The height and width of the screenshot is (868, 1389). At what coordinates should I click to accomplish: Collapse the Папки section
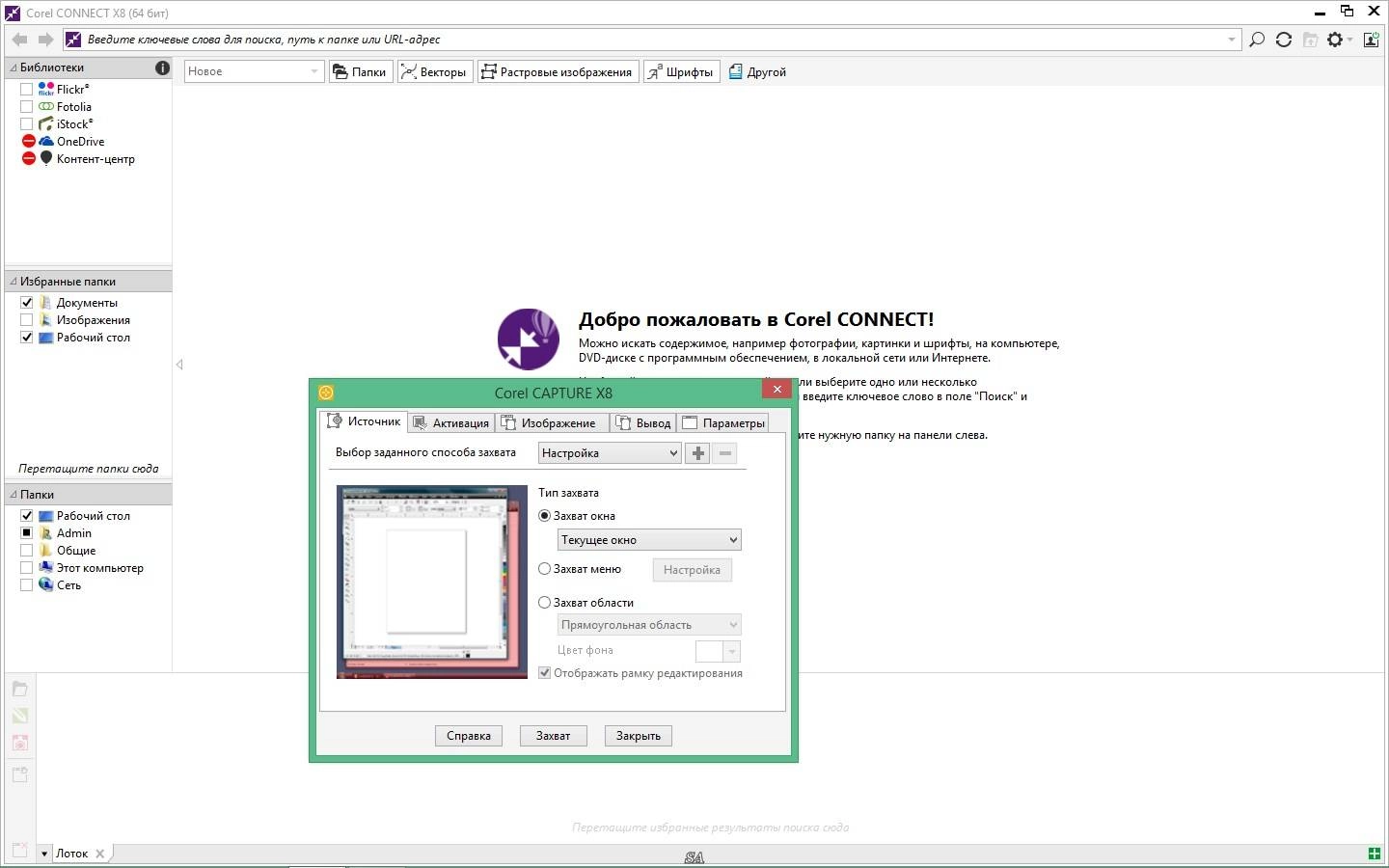click(14, 495)
